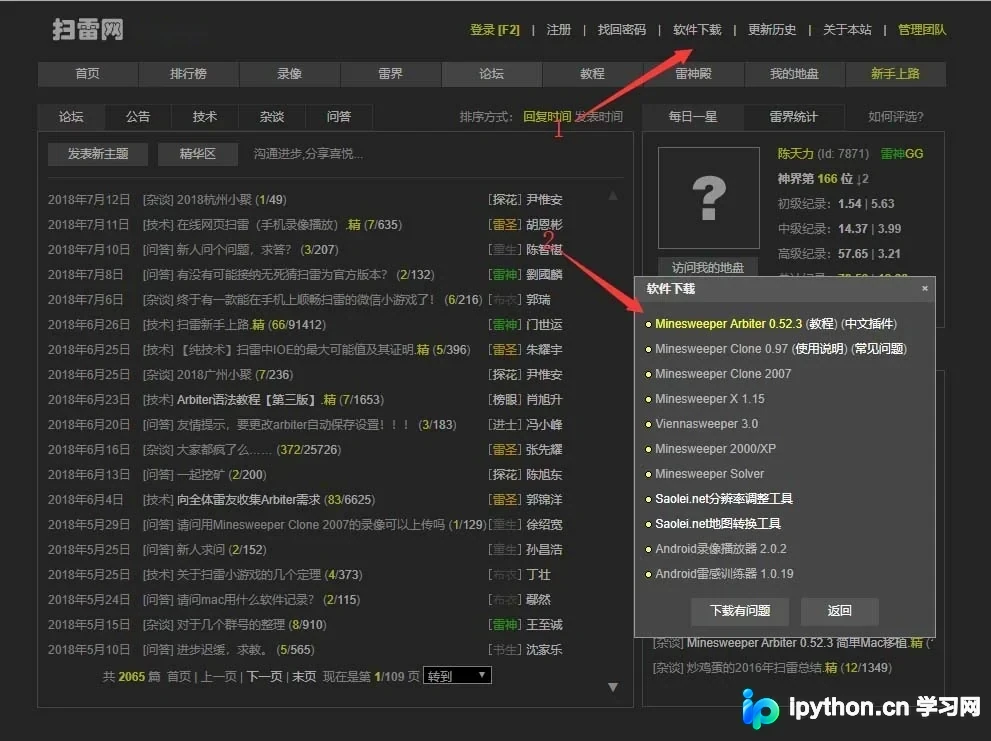Download Minesweeper X 1.15

pyautogui.click(x=710, y=399)
